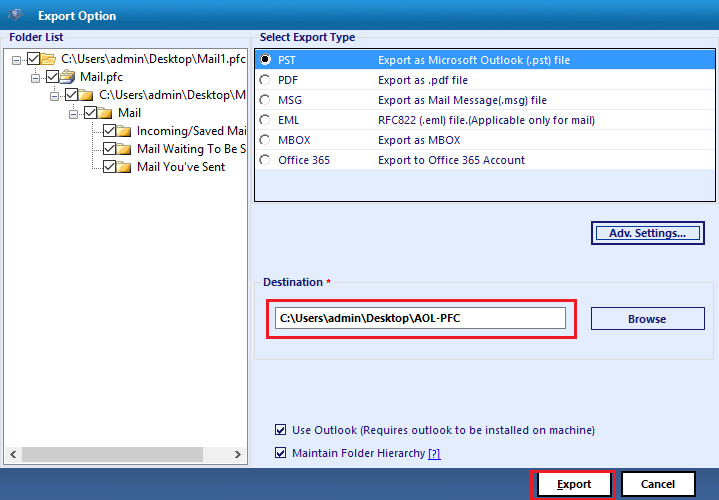The width and height of the screenshot is (719, 500).
Task: Click the folder icon beside Incoming/Saved Mail
Action: pos(125,131)
